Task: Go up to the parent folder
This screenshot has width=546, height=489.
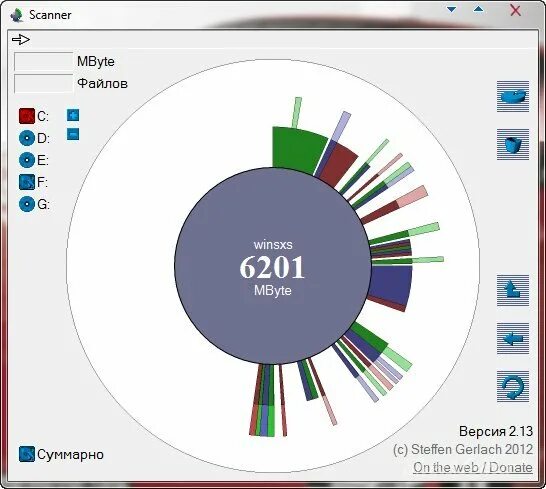Action: [x=513, y=290]
